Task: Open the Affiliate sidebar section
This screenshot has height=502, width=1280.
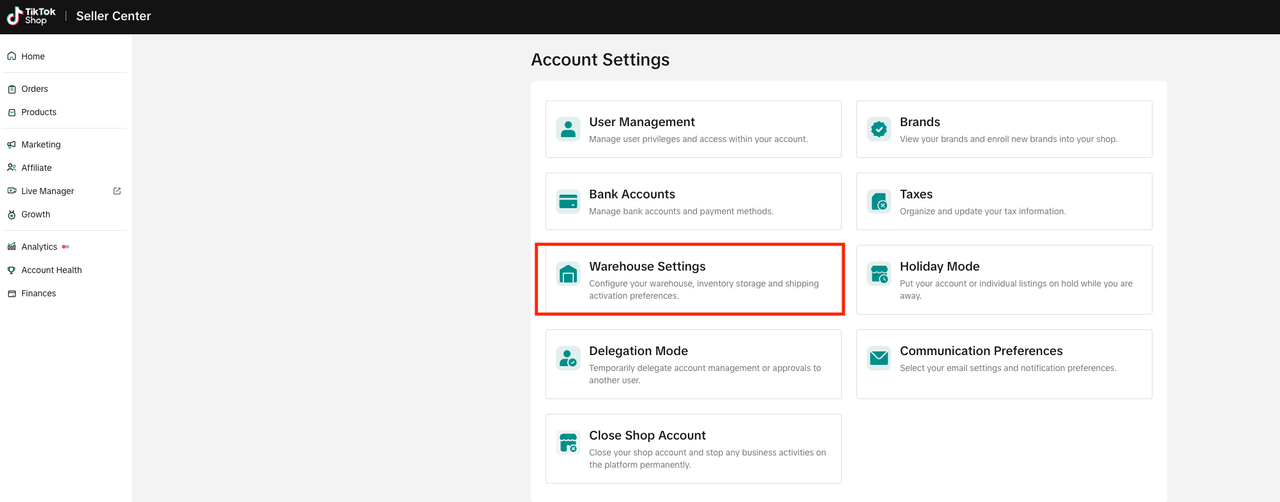Action: 37,168
